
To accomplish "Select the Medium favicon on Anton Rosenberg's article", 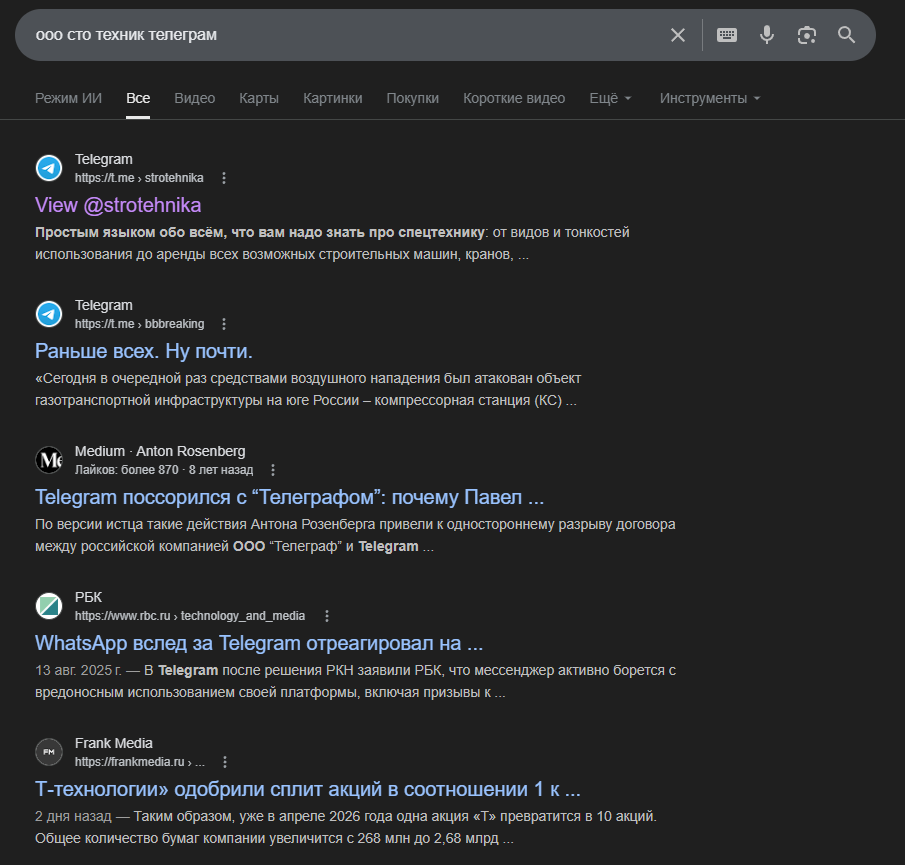I will (49, 459).
